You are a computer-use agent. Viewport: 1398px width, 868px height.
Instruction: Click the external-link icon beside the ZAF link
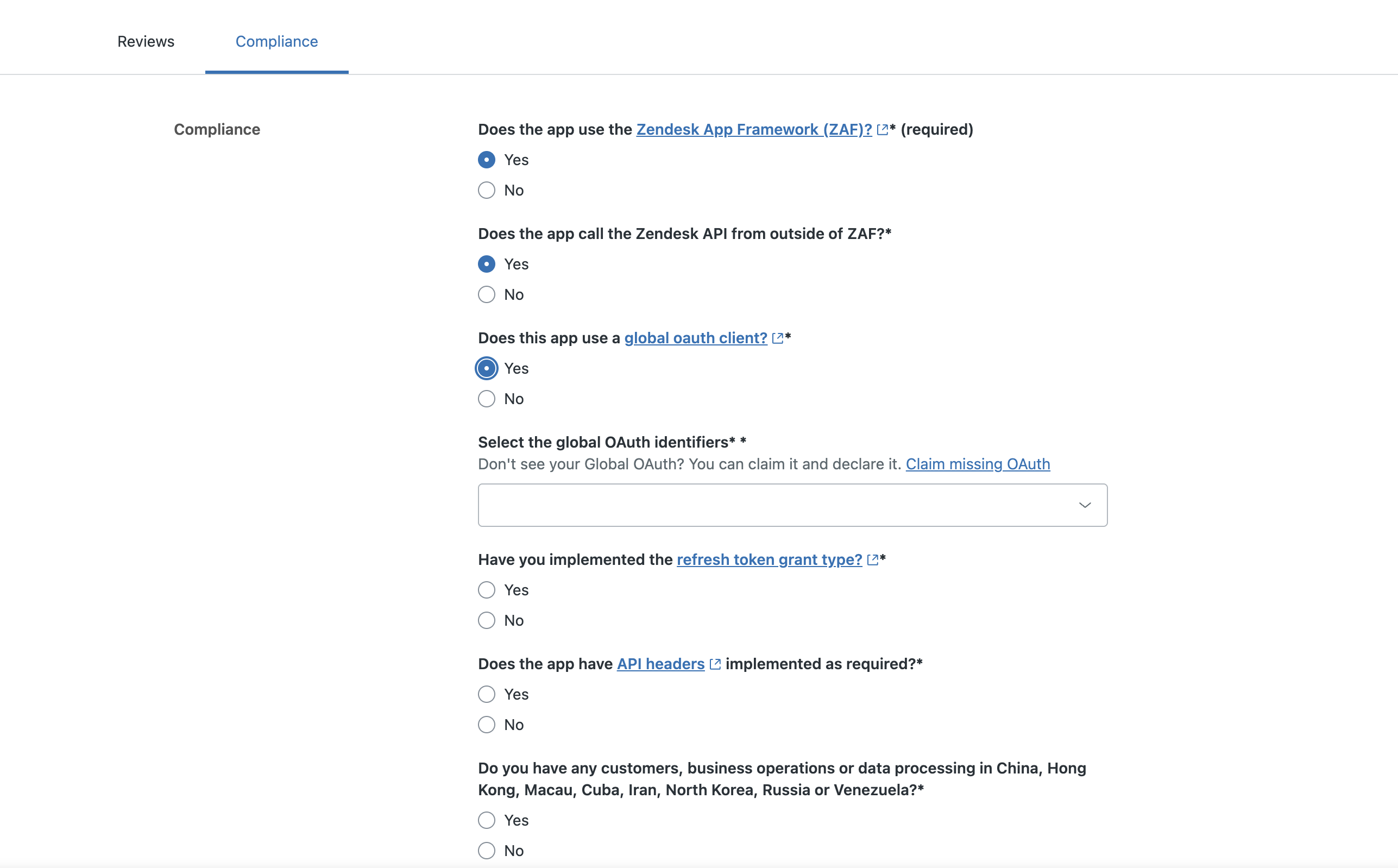pos(883,130)
